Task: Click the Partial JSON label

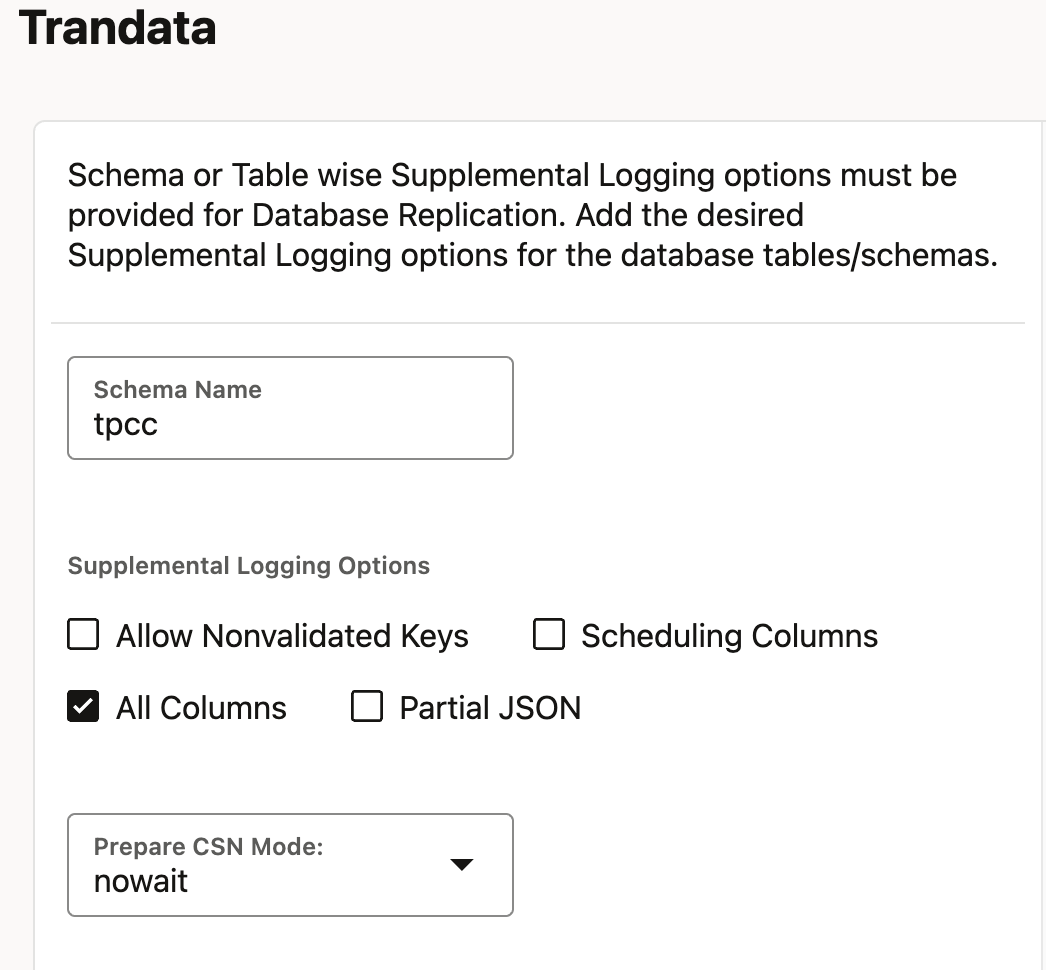Action: (x=489, y=707)
